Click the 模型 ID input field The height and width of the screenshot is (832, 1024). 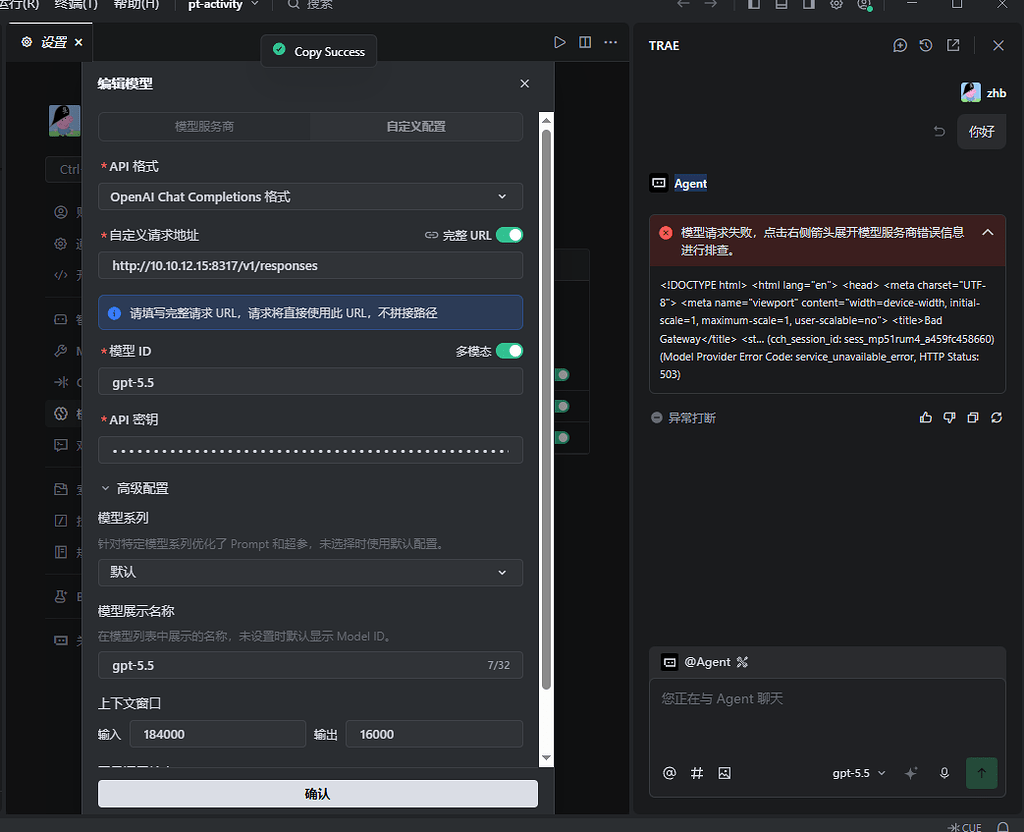(310, 382)
